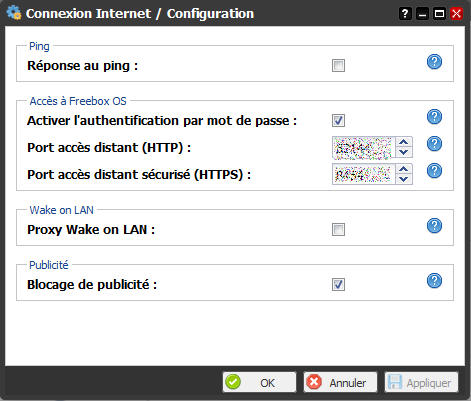The image size is (471, 401).
Task: Open help icon for HTTPS secure port
Action: click(x=434, y=171)
